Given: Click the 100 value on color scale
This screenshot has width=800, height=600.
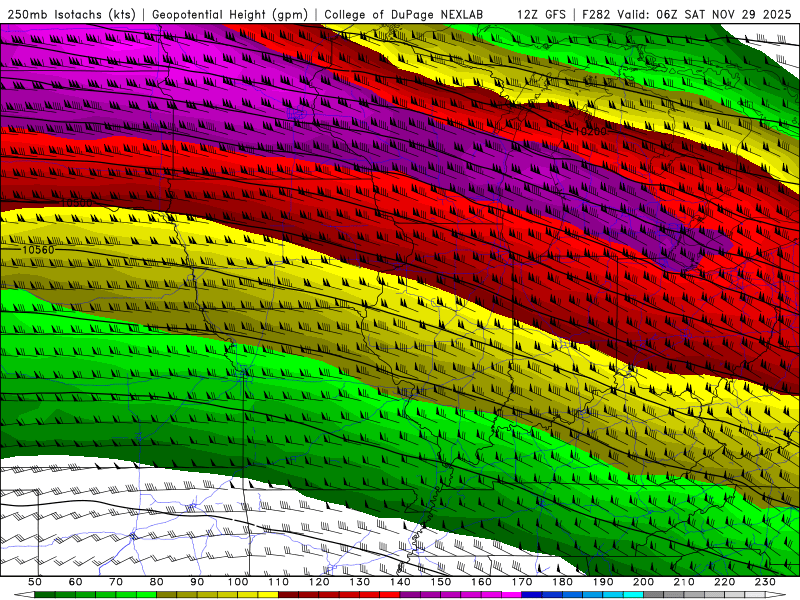Looking at the screenshot, I should 238,582.
